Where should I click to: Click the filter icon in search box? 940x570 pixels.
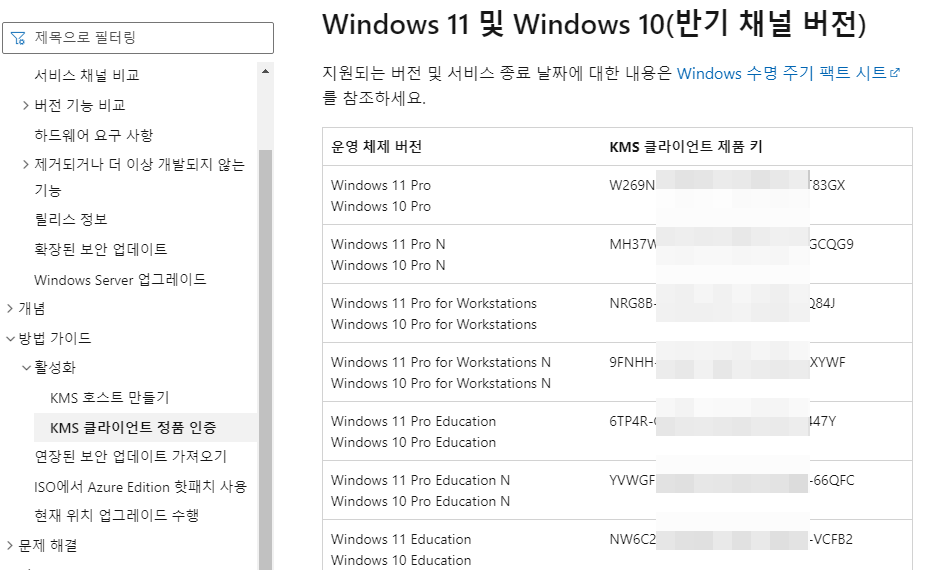[x=18, y=38]
